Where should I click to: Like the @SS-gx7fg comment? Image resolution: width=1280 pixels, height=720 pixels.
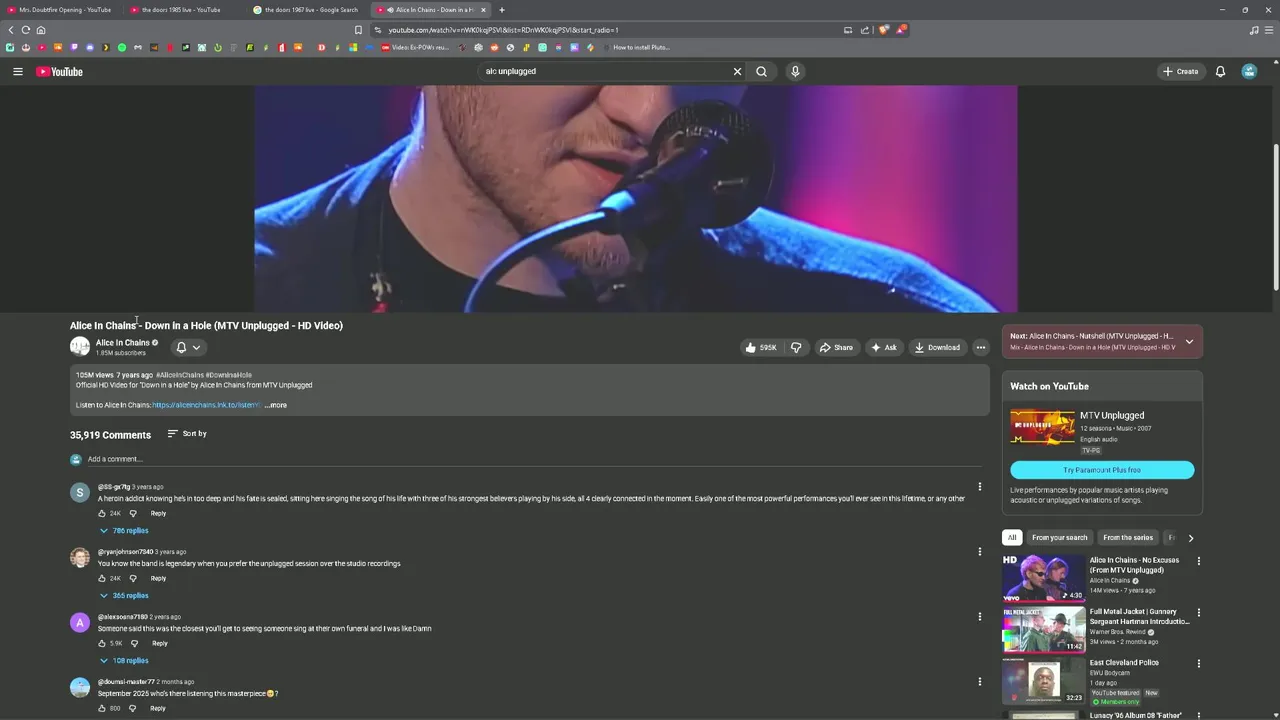[x=102, y=513]
